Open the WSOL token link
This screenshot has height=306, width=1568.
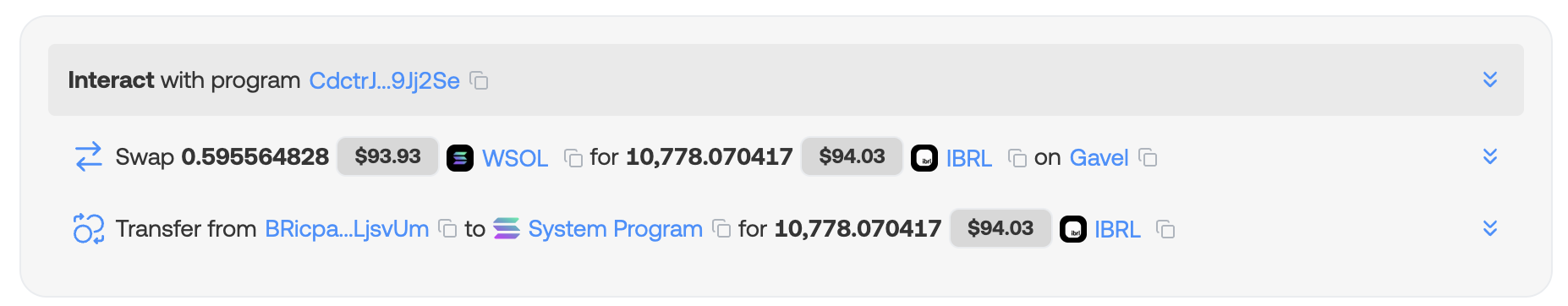point(515,158)
